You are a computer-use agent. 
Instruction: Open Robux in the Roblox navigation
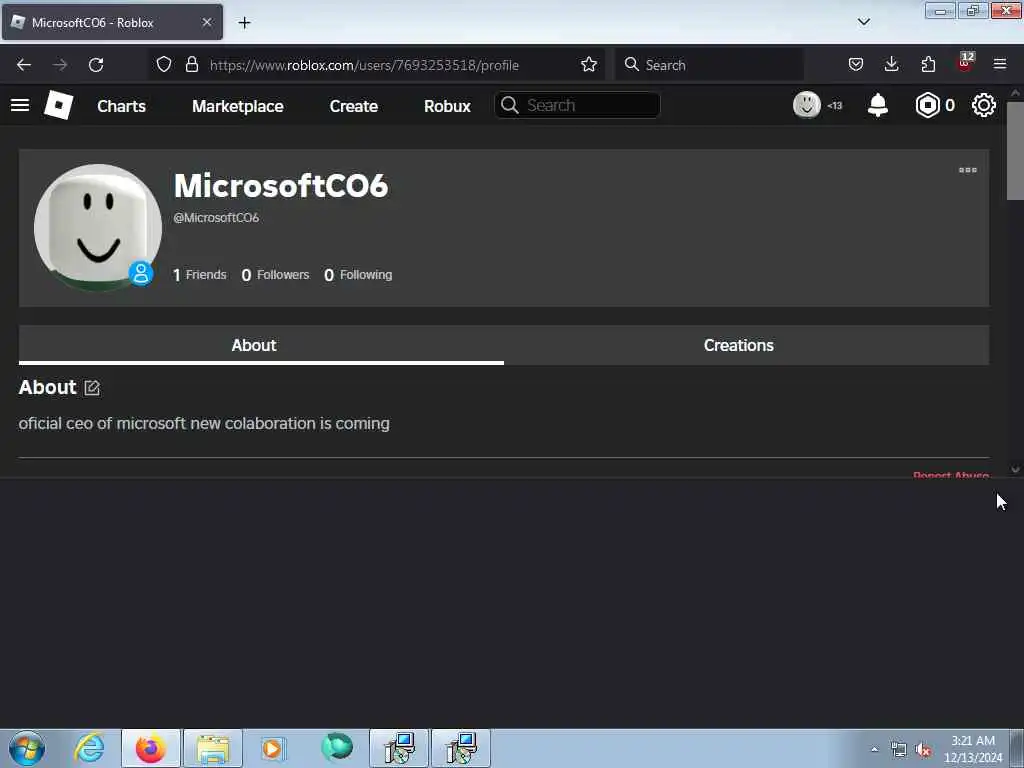point(447,106)
